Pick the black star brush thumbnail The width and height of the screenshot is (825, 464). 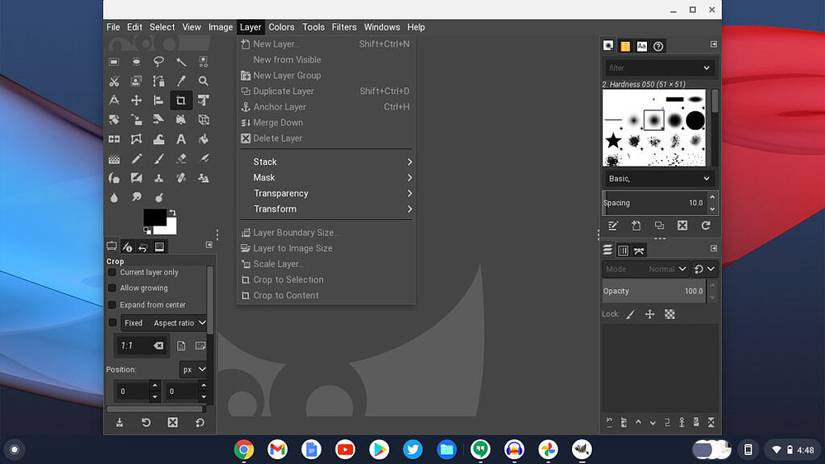pos(613,140)
